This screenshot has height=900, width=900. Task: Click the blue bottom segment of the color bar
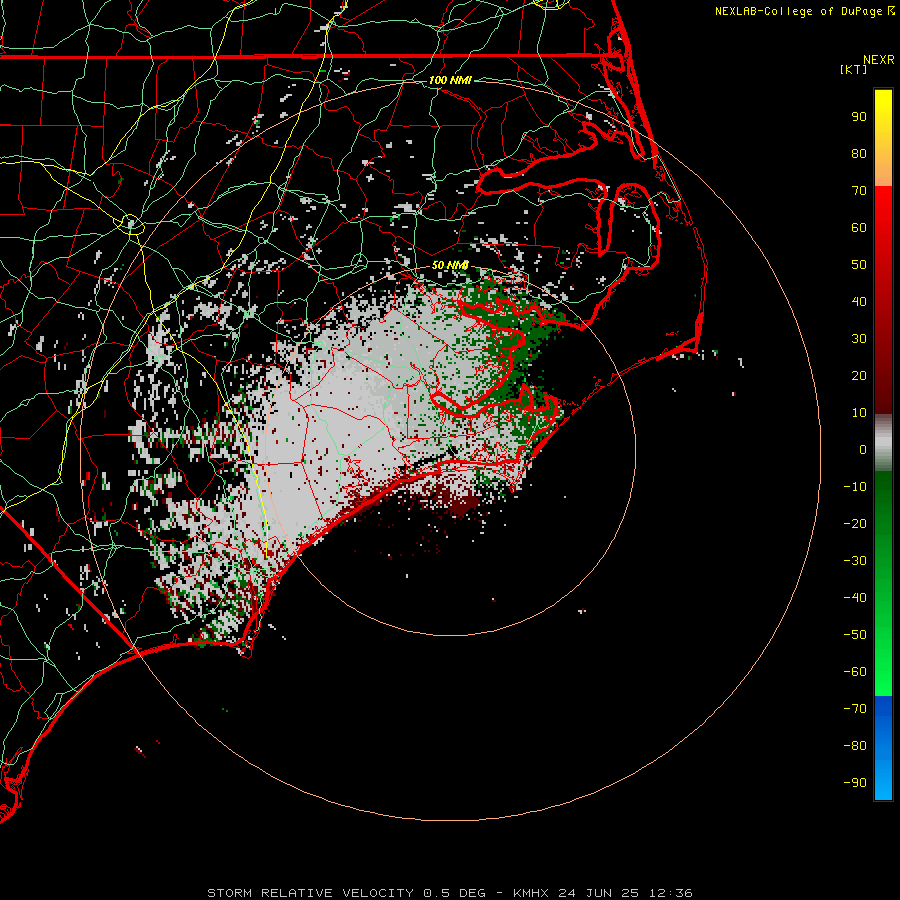[883, 747]
